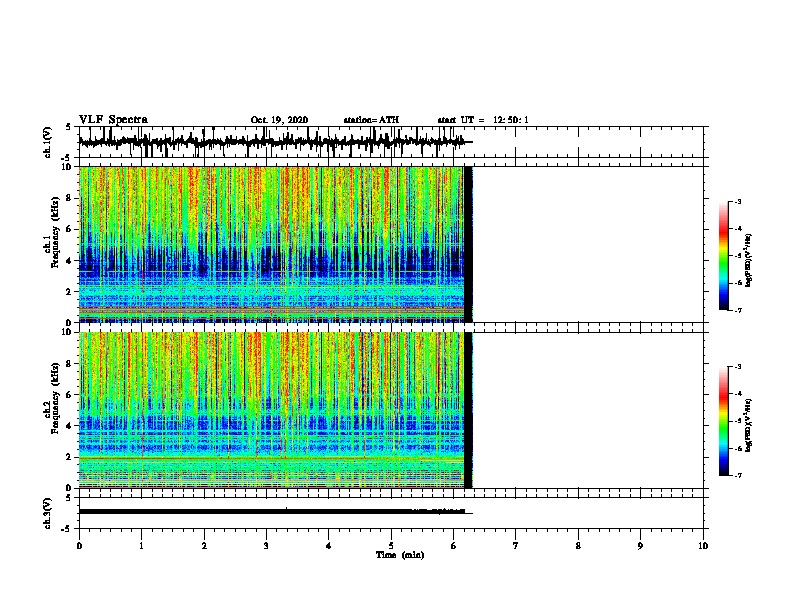Image resolution: width=792 pixels, height=612 pixels.
Task: Click the 'ch.3(V)' axis label
Action: click(x=47, y=513)
